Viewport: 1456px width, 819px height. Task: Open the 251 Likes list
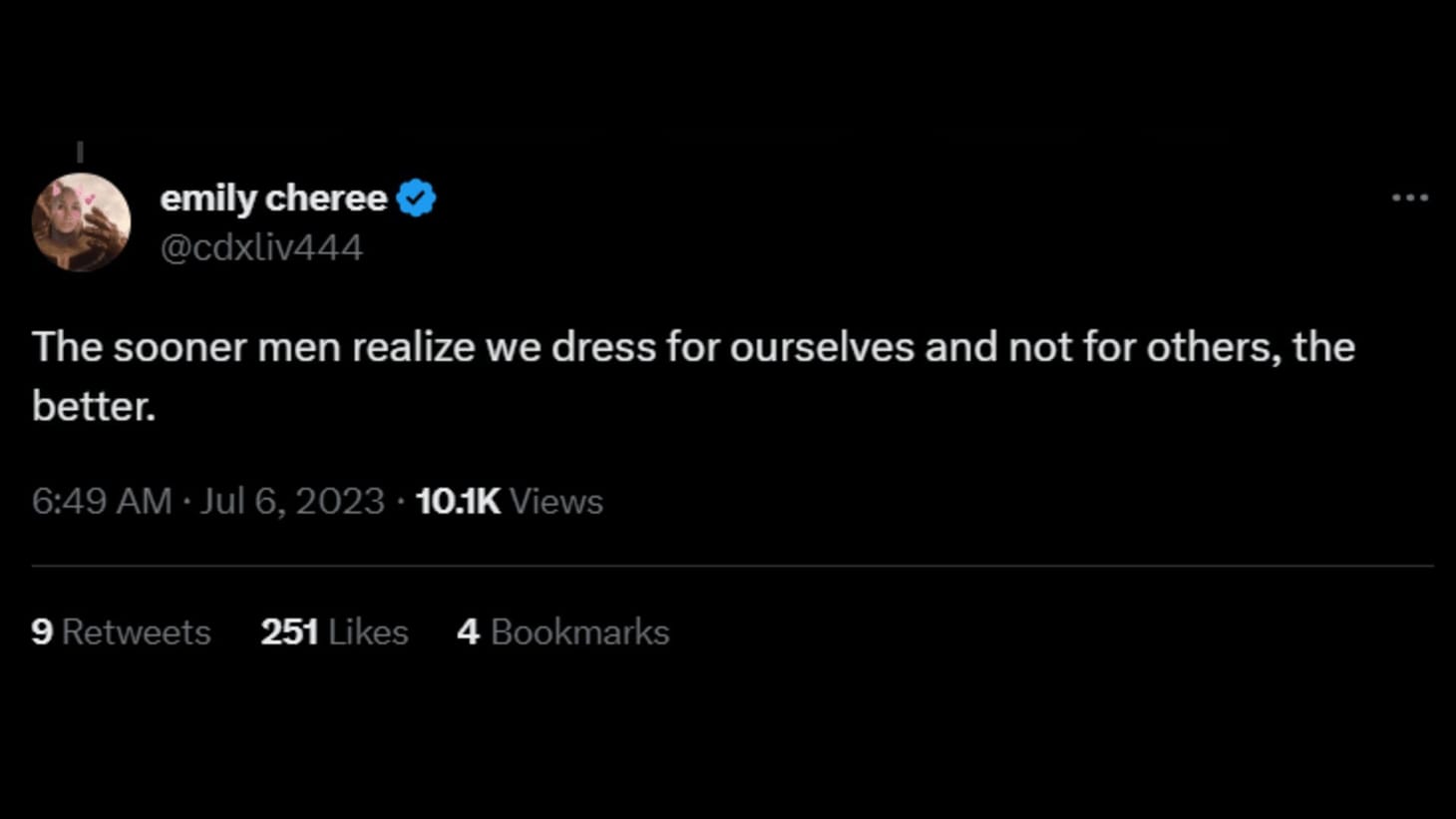coord(333,631)
